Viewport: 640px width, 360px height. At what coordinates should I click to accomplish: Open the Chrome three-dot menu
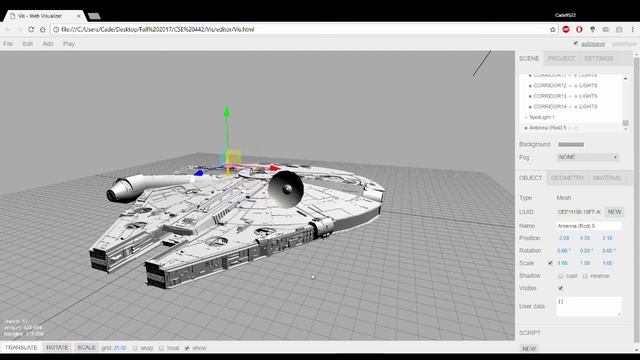point(633,29)
